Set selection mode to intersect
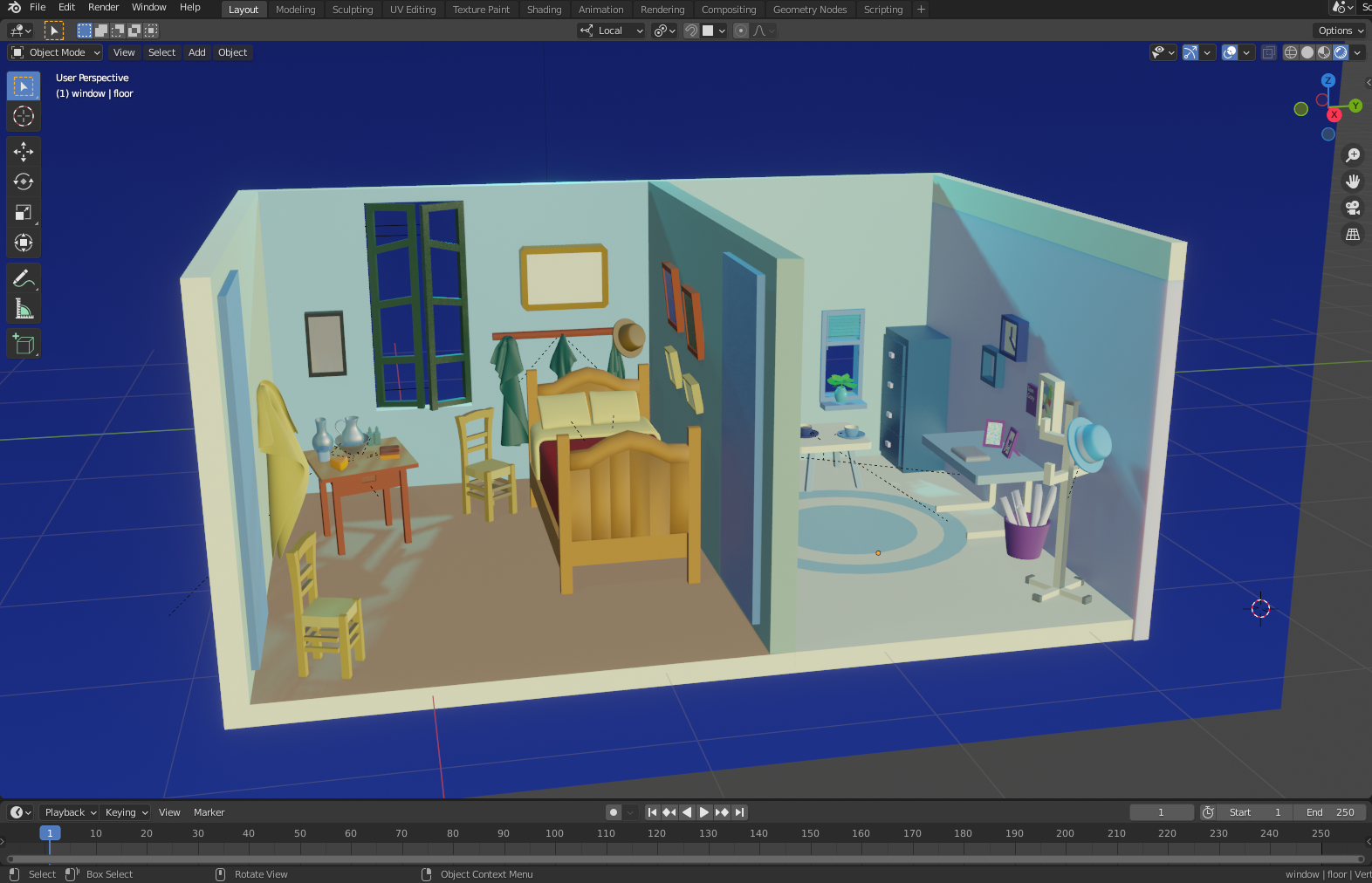This screenshot has height=883, width=1372. [x=151, y=31]
